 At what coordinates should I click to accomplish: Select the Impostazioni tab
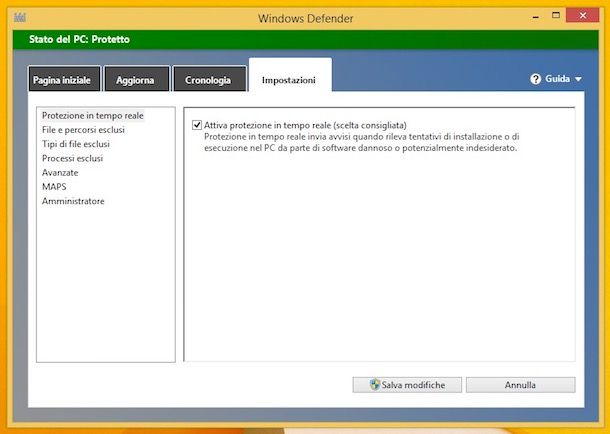(290, 75)
